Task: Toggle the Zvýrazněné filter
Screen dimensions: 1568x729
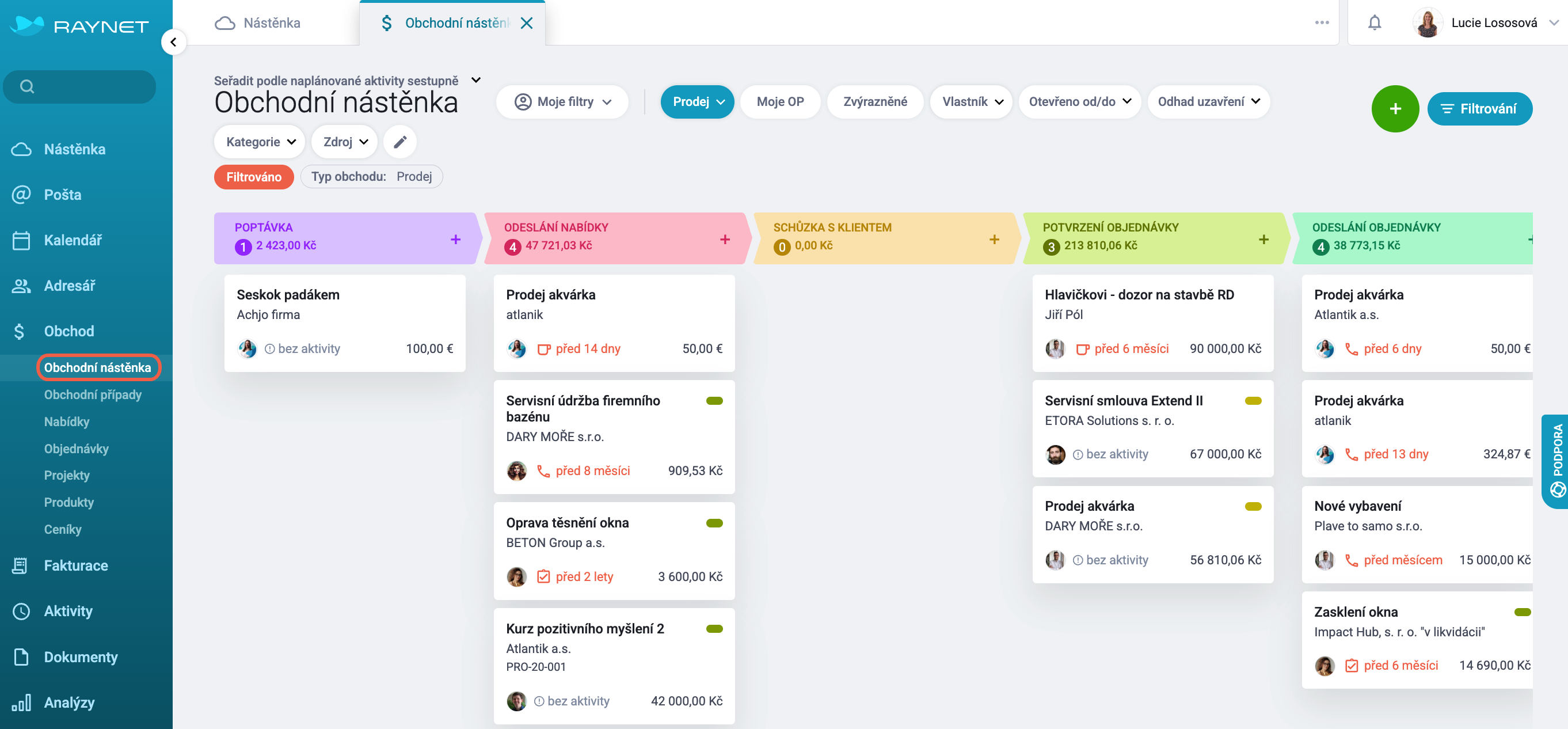Action: pyautogui.click(x=875, y=102)
